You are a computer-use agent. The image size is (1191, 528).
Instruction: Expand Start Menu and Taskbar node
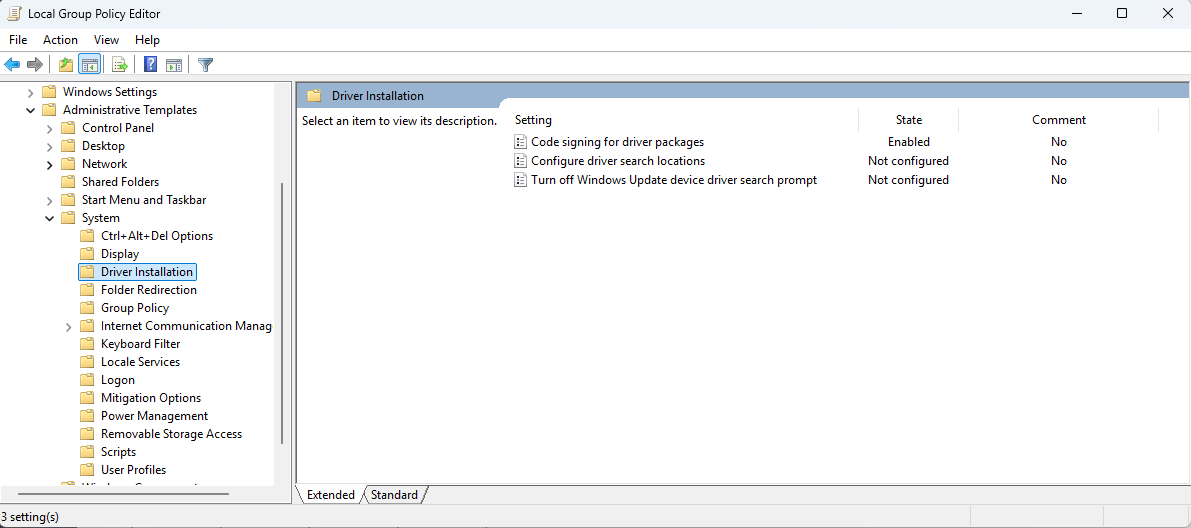click(49, 201)
